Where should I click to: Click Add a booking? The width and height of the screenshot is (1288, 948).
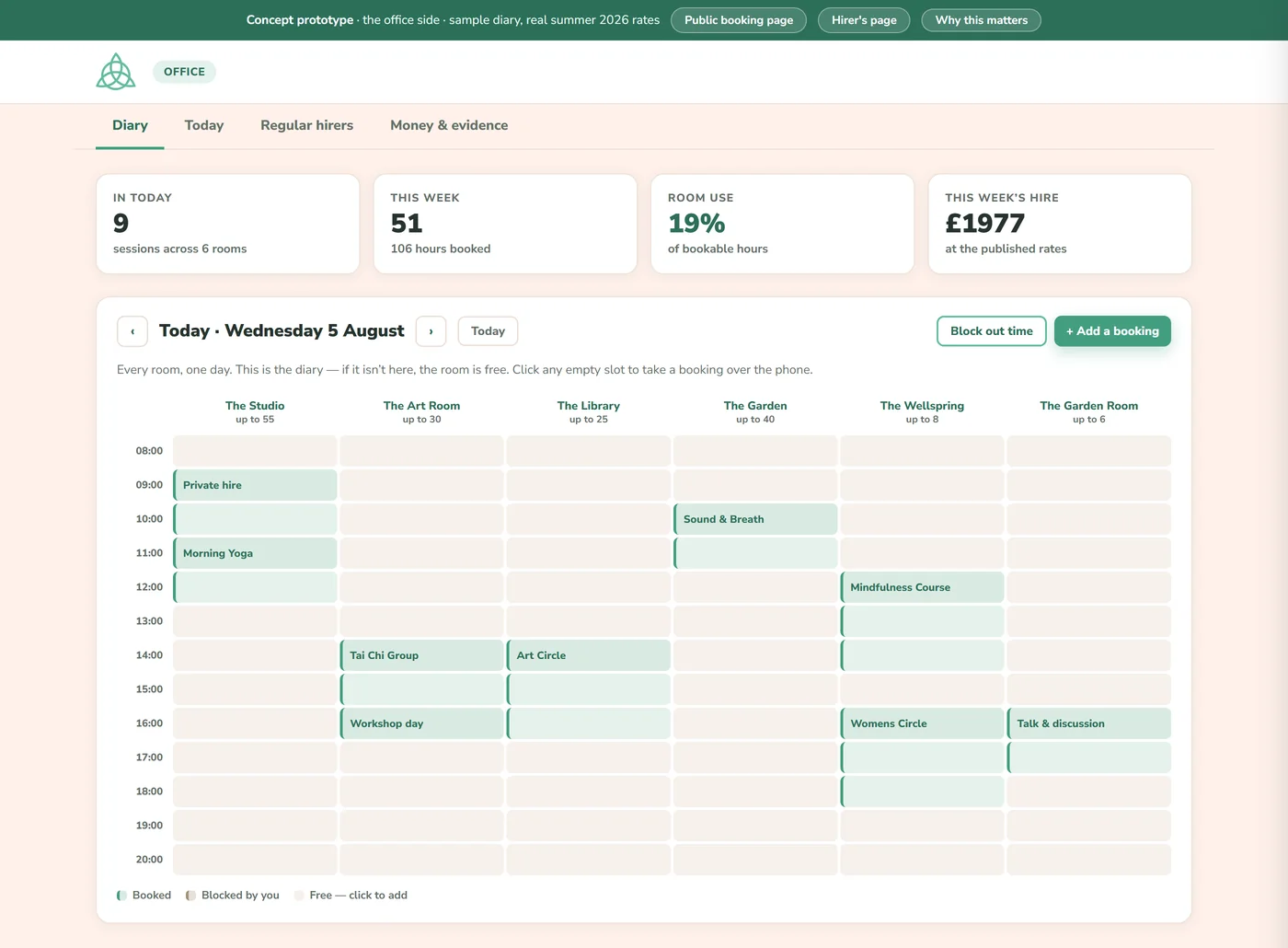coord(1112,331)
